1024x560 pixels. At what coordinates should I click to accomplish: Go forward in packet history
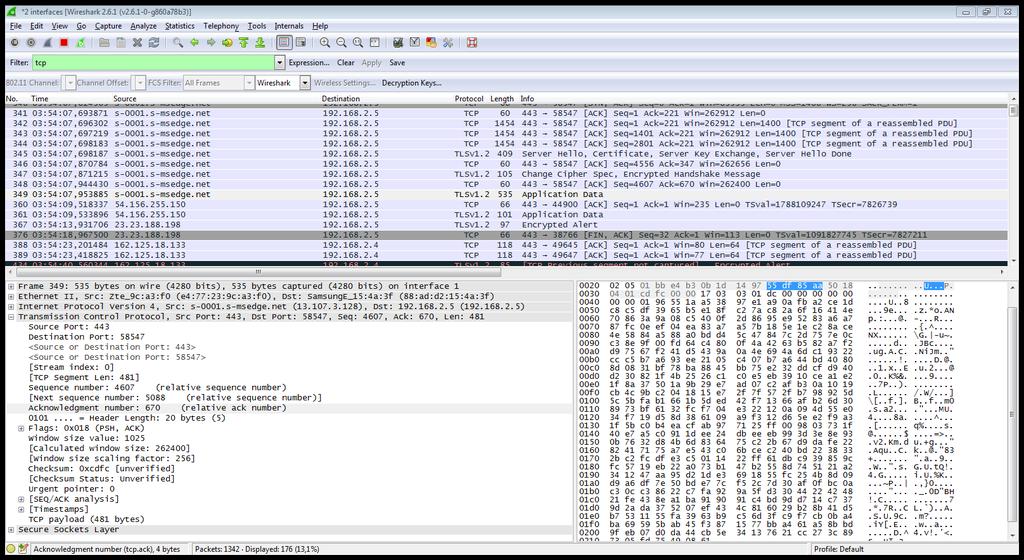tap(210, 42)
